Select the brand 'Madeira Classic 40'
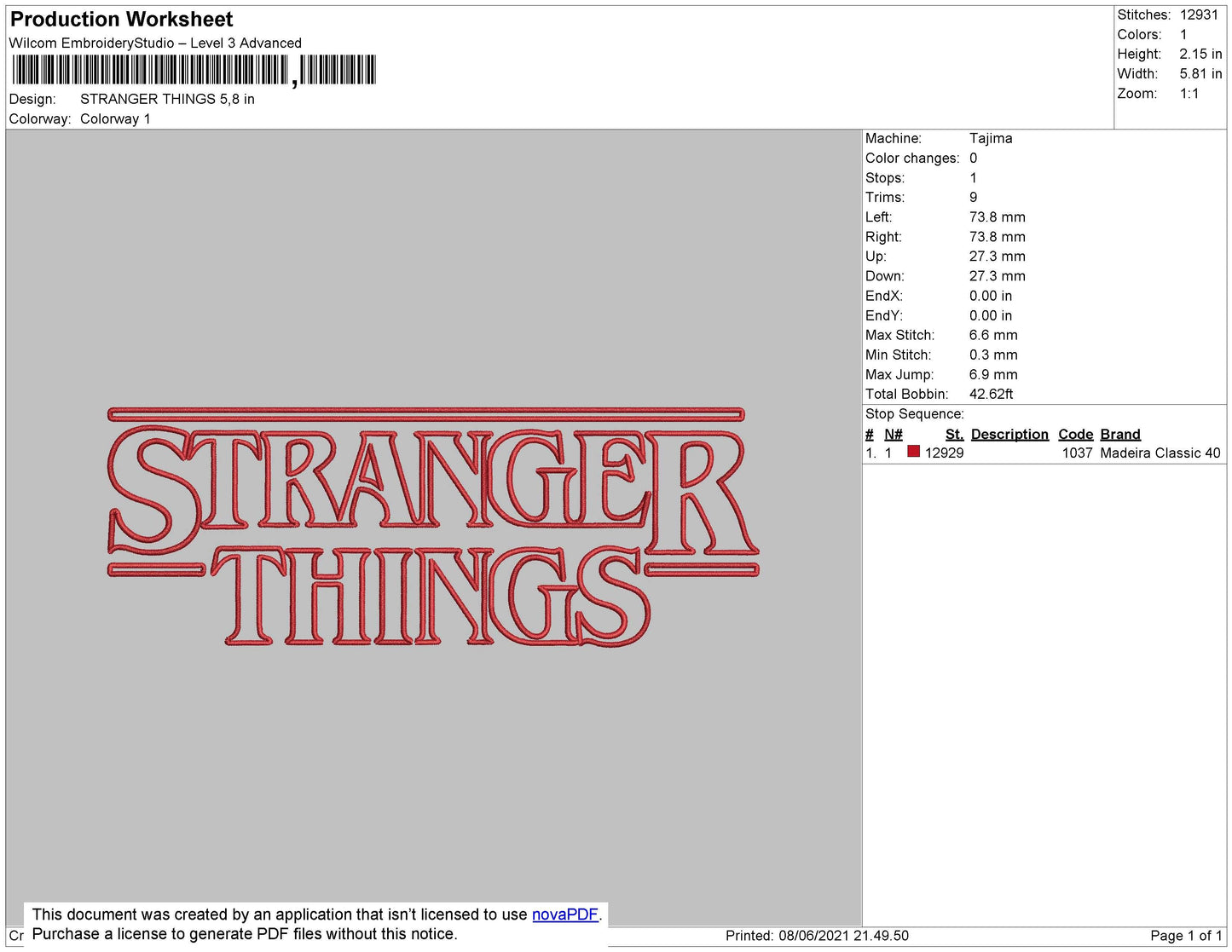Screen dimensions: 1232x952 (x=1160, y=453)
